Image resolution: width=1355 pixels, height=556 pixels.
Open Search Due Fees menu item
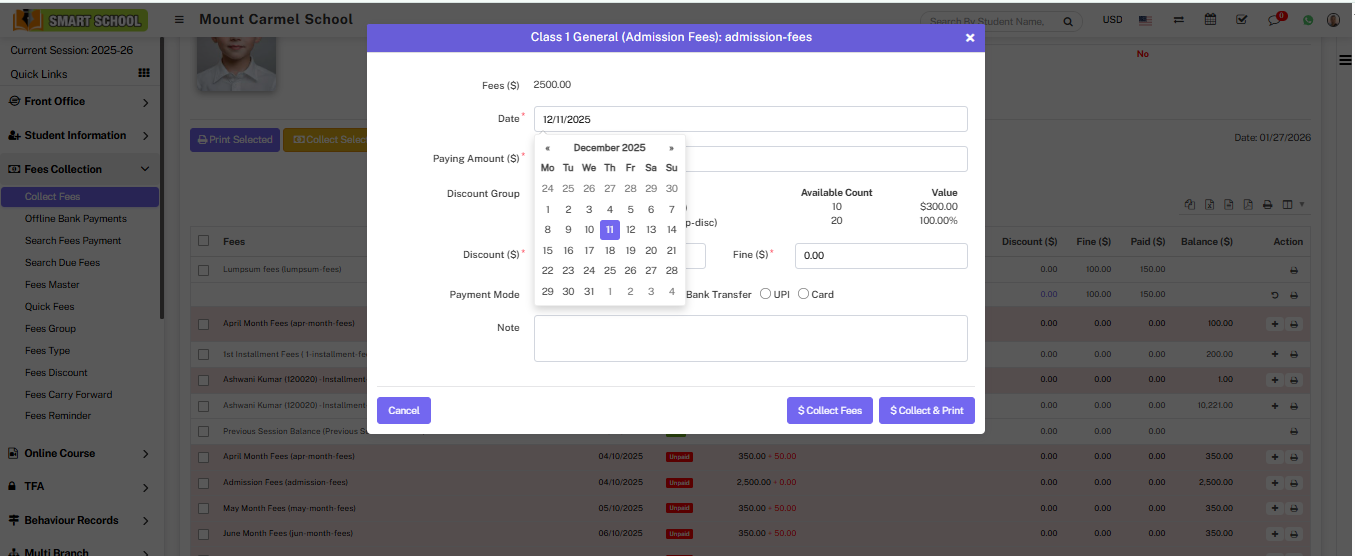click(62, 263)
